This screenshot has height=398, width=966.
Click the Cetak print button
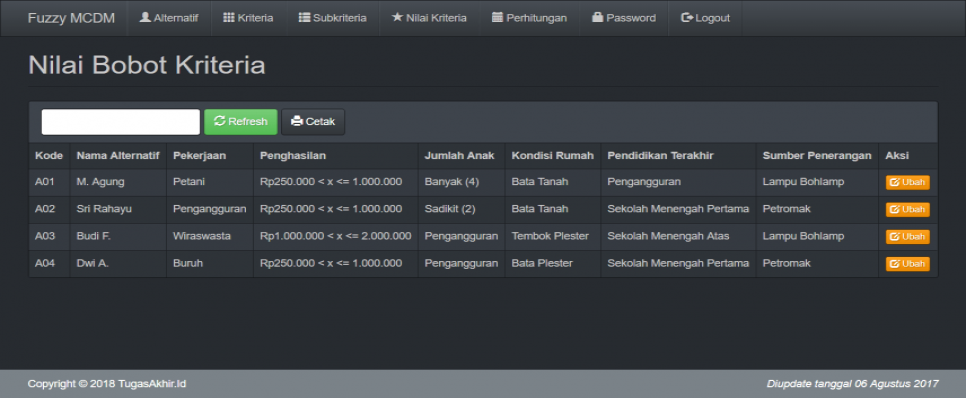pyautogui.click(x=313, y=122)
